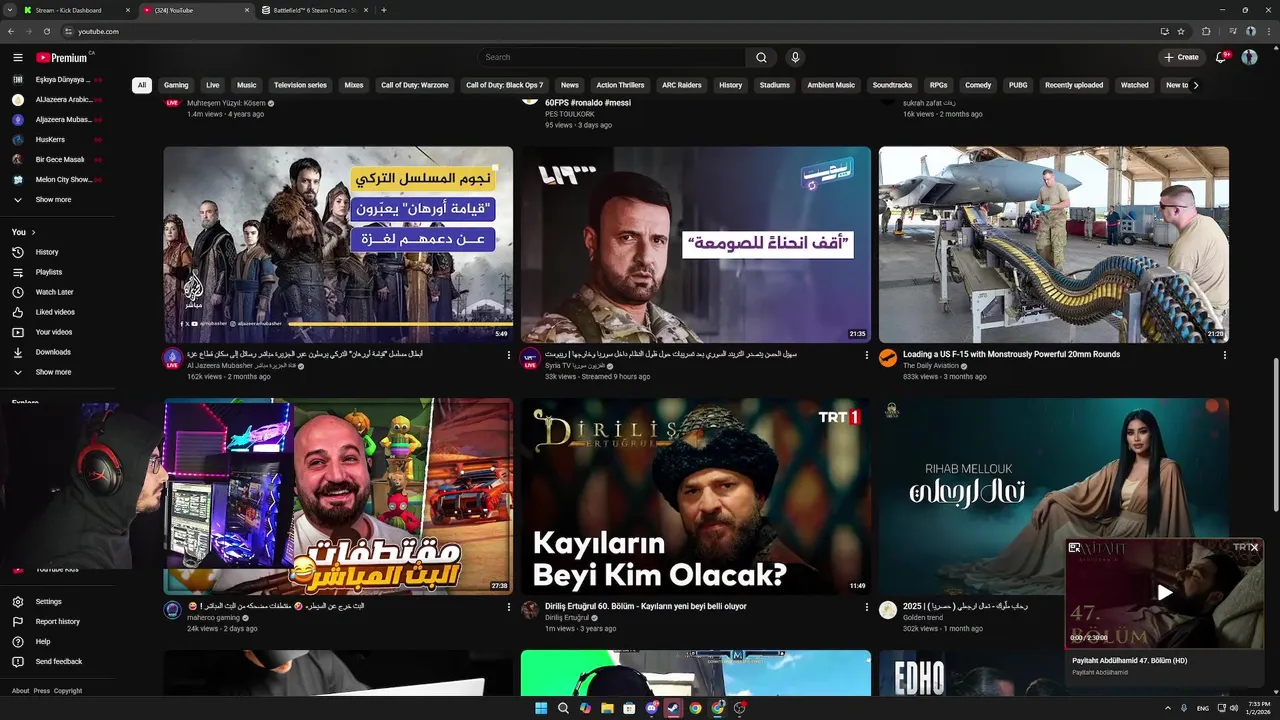Screen dimensions: 1280x720
Task: Open Steam from the taskbar
Action: [673, 708]
